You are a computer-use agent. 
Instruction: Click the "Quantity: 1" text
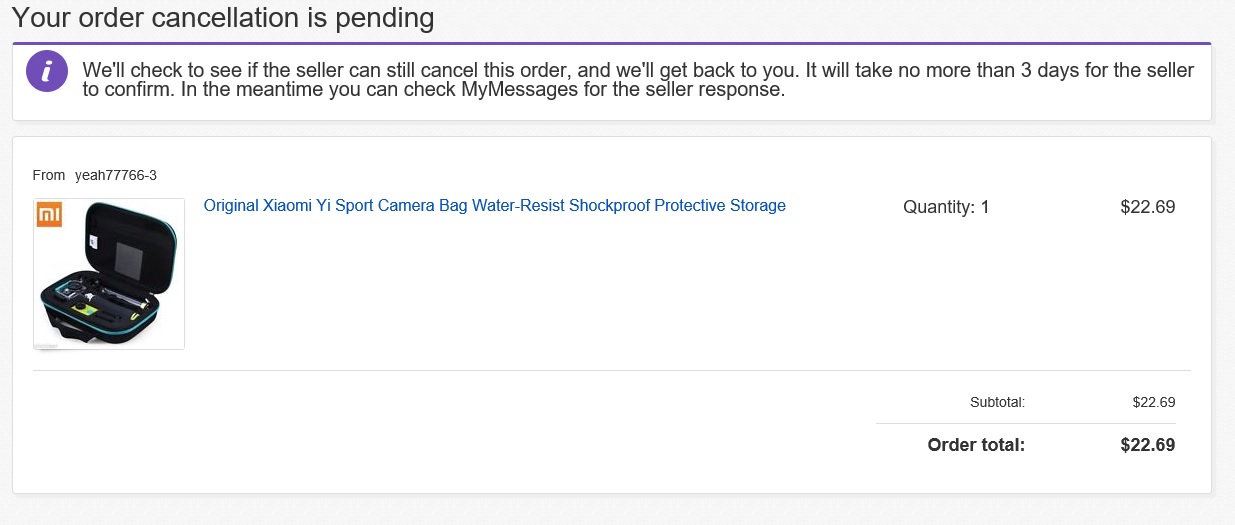coord(945,207)
